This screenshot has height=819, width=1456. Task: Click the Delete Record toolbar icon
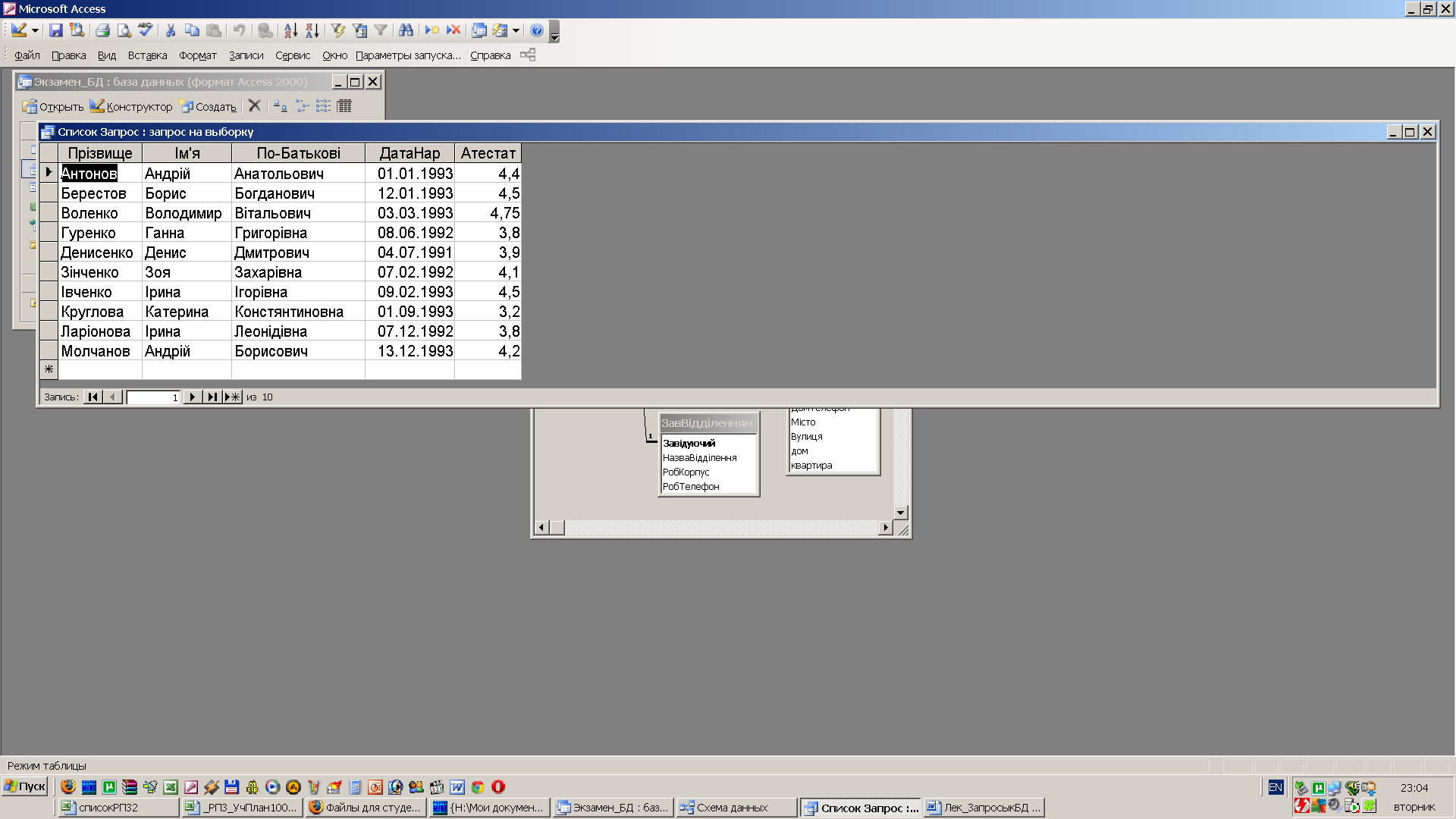click(453, 30)
